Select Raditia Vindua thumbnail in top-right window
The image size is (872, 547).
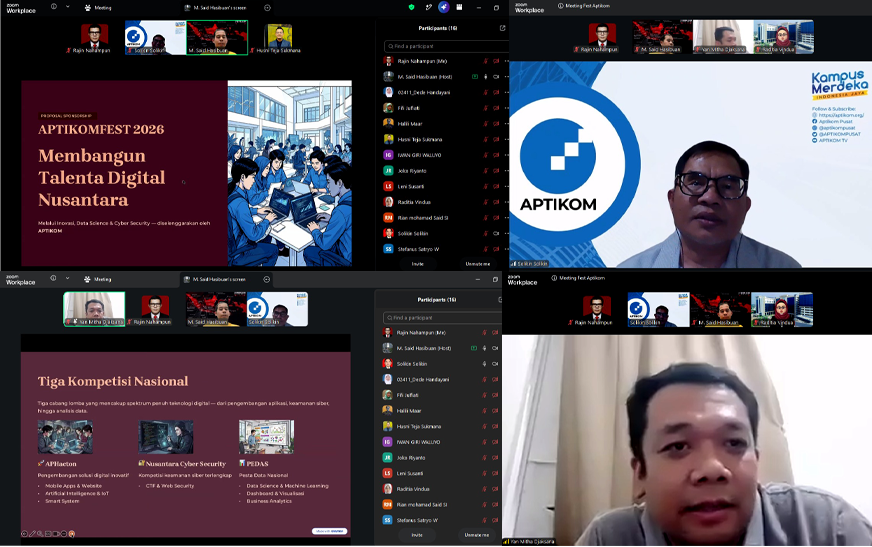(x=784, y=37)
